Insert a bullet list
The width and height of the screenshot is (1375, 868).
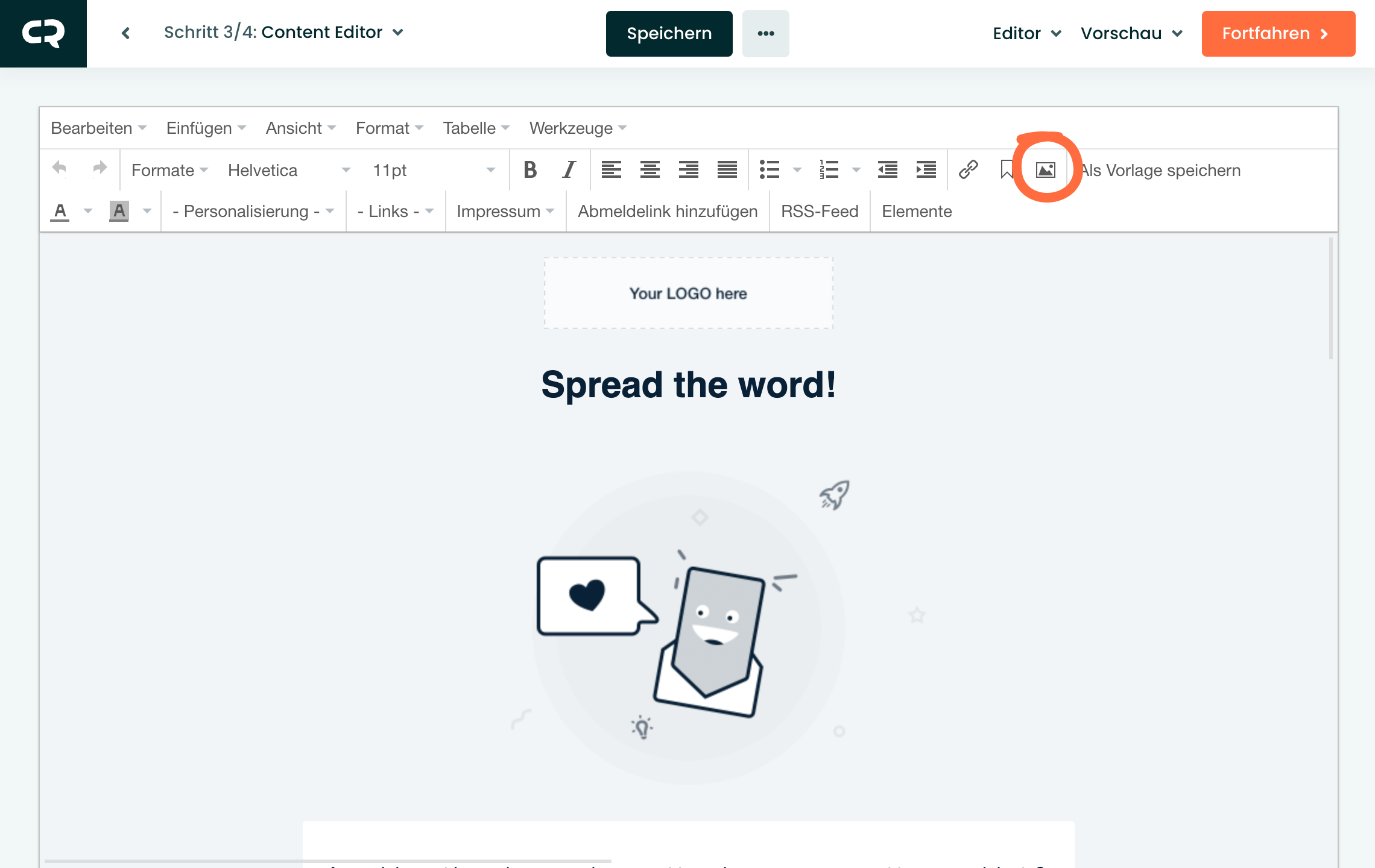coord(770,170)
